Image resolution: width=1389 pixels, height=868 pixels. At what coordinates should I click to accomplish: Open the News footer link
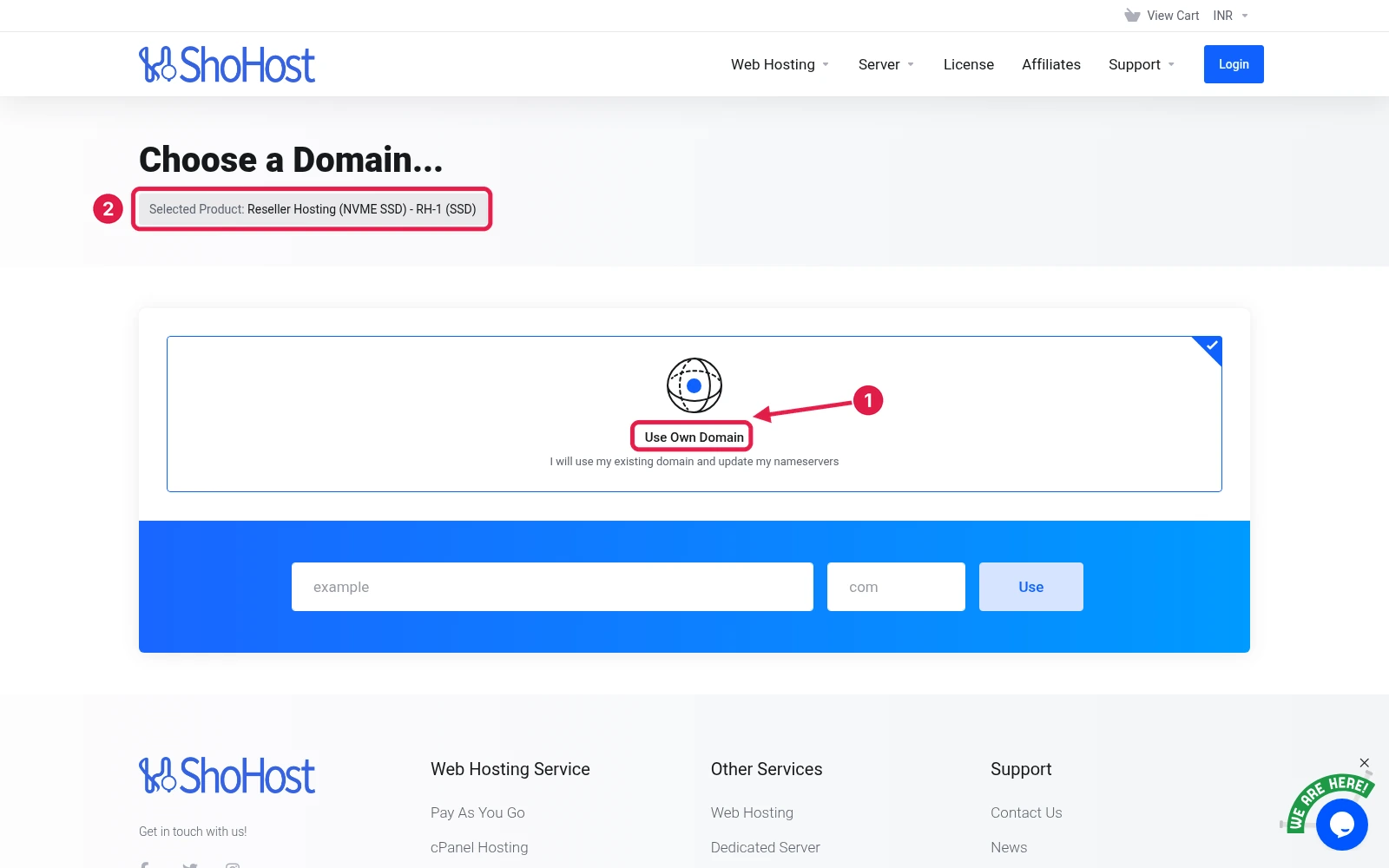coord(1009,847)
